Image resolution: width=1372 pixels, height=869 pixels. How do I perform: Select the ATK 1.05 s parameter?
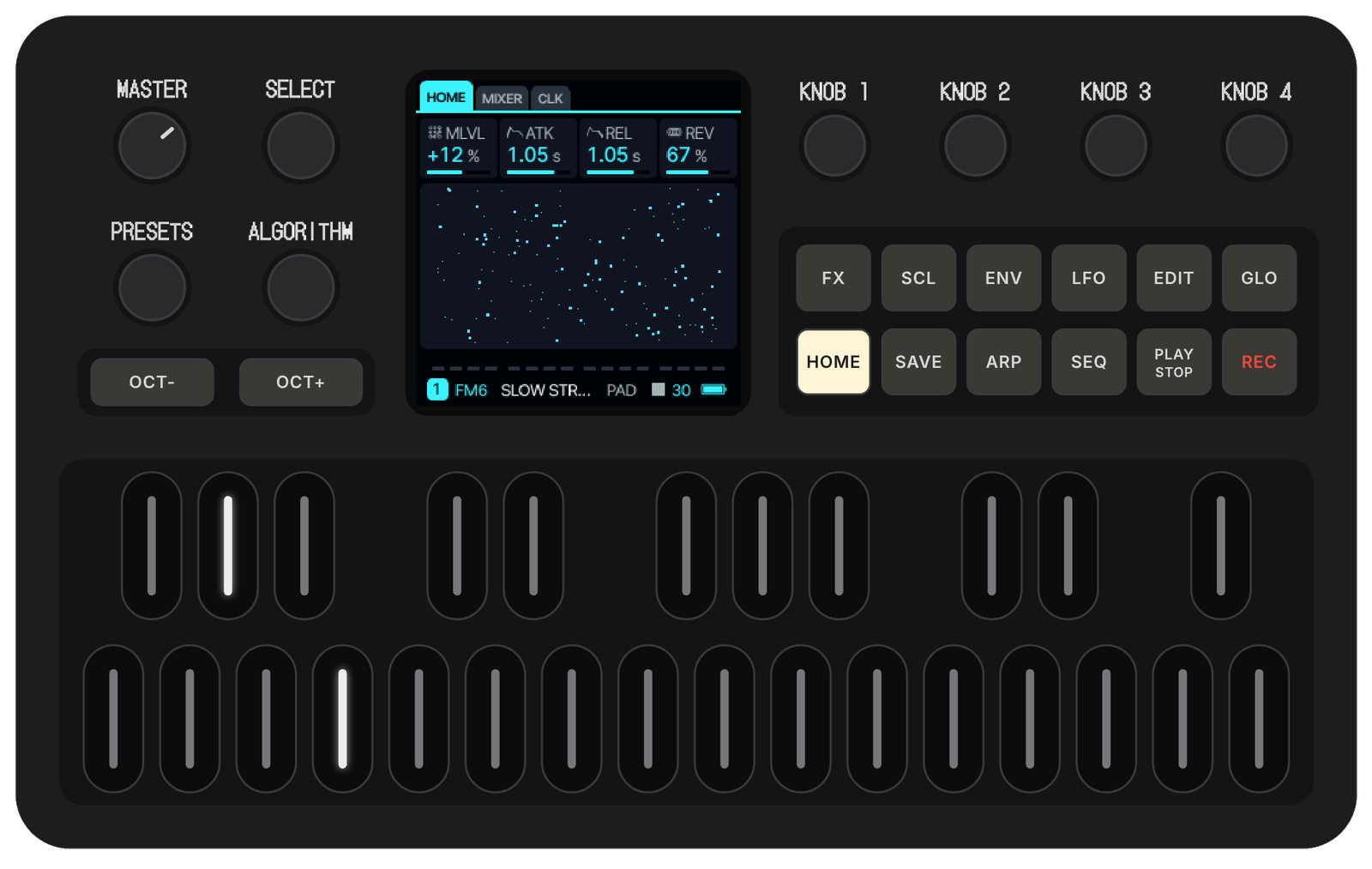pos(539,148)
